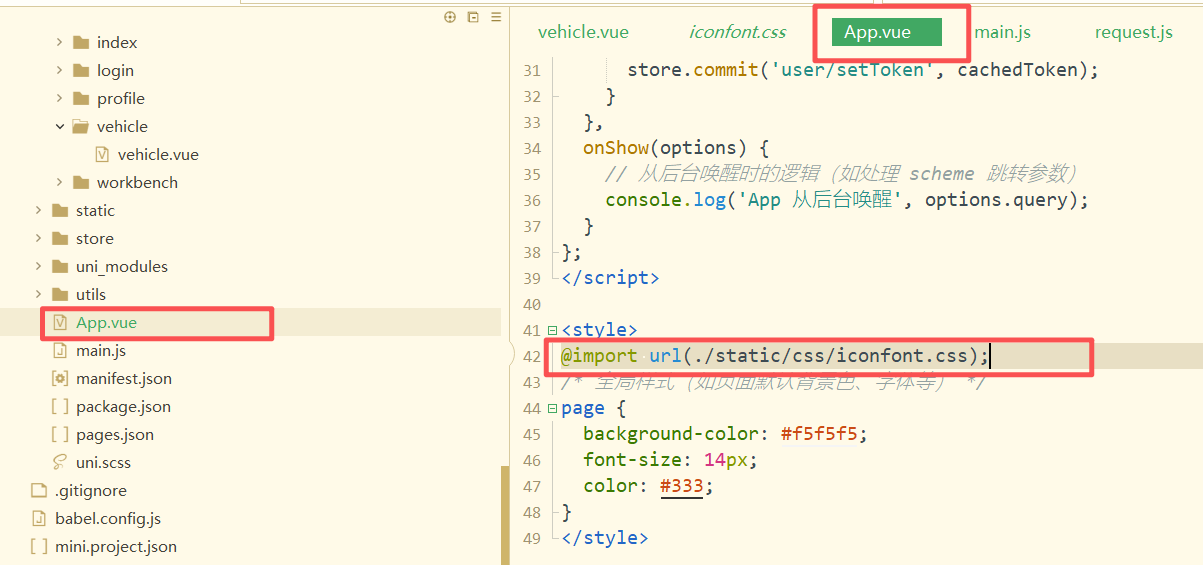The image size is (1203, 565).
Task: Open main.js label in the project tree
Action: 101,350
